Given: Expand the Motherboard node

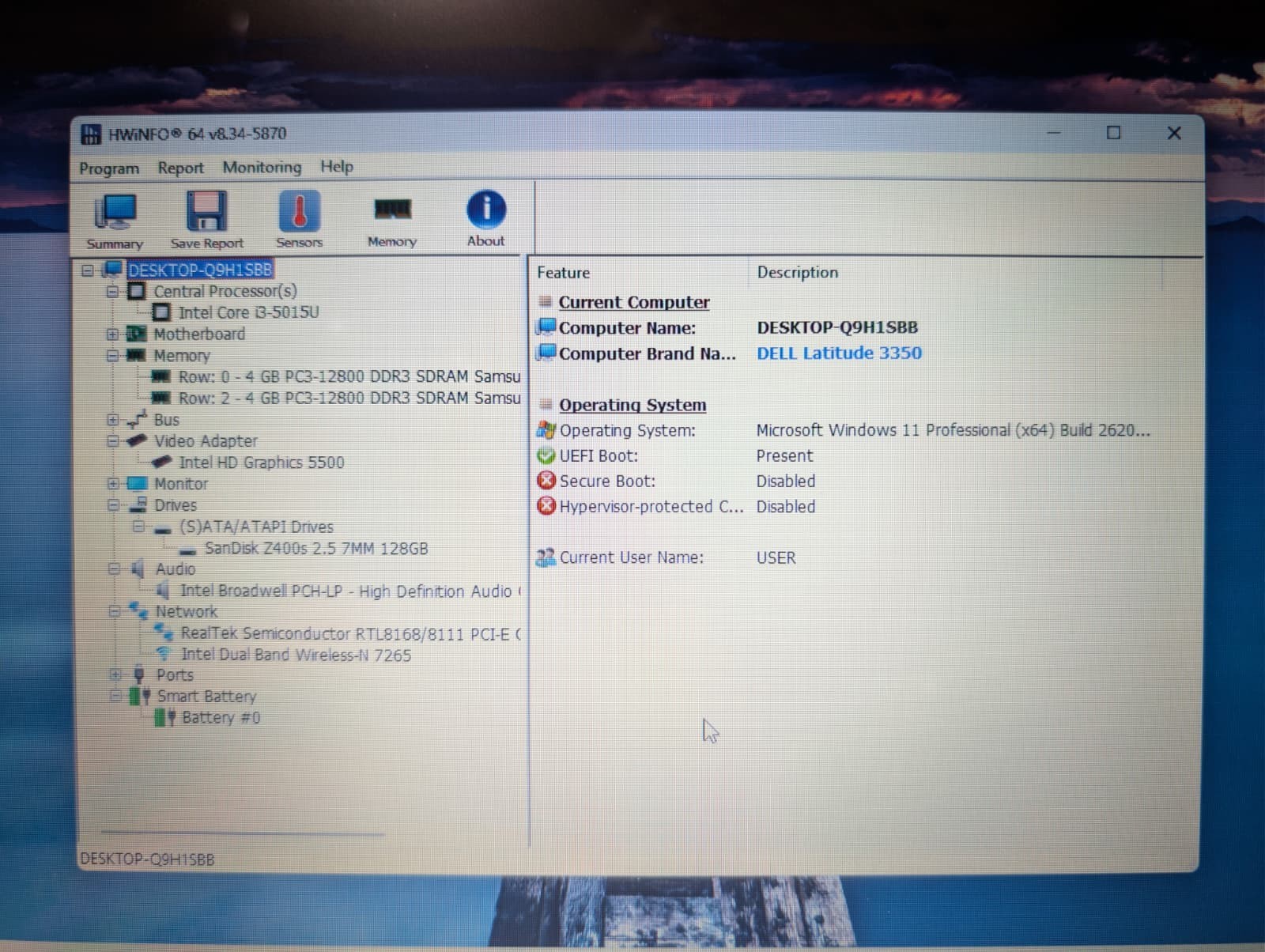Looking at the screenshot, I should tap(112, 334).
